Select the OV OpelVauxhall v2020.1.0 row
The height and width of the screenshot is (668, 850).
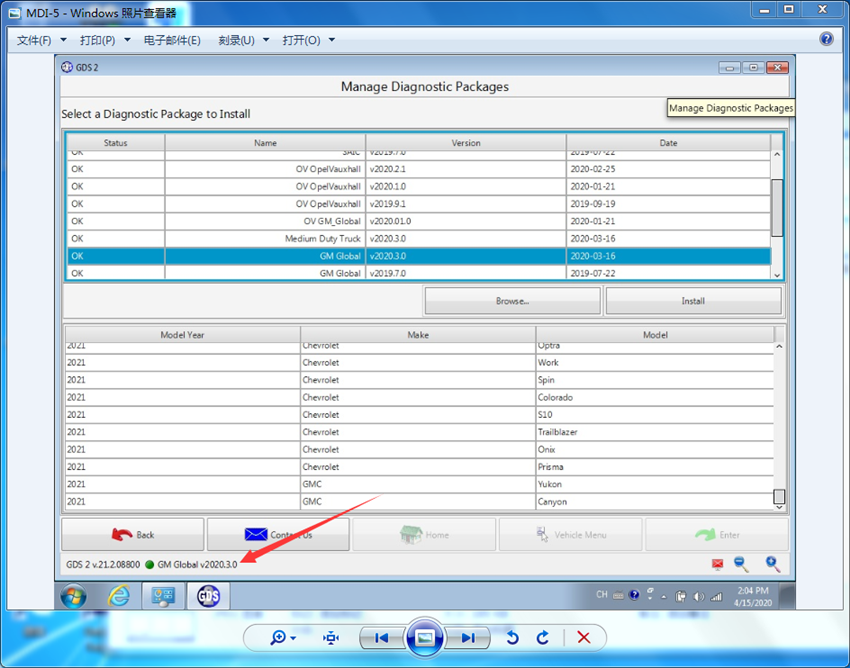click(418, 187)
